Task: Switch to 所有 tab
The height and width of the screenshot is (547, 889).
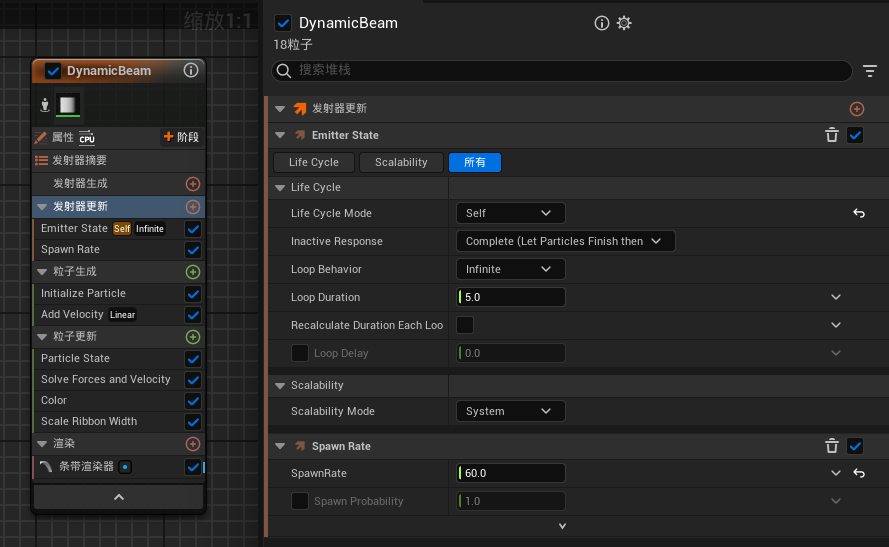Action: point(475,163)
